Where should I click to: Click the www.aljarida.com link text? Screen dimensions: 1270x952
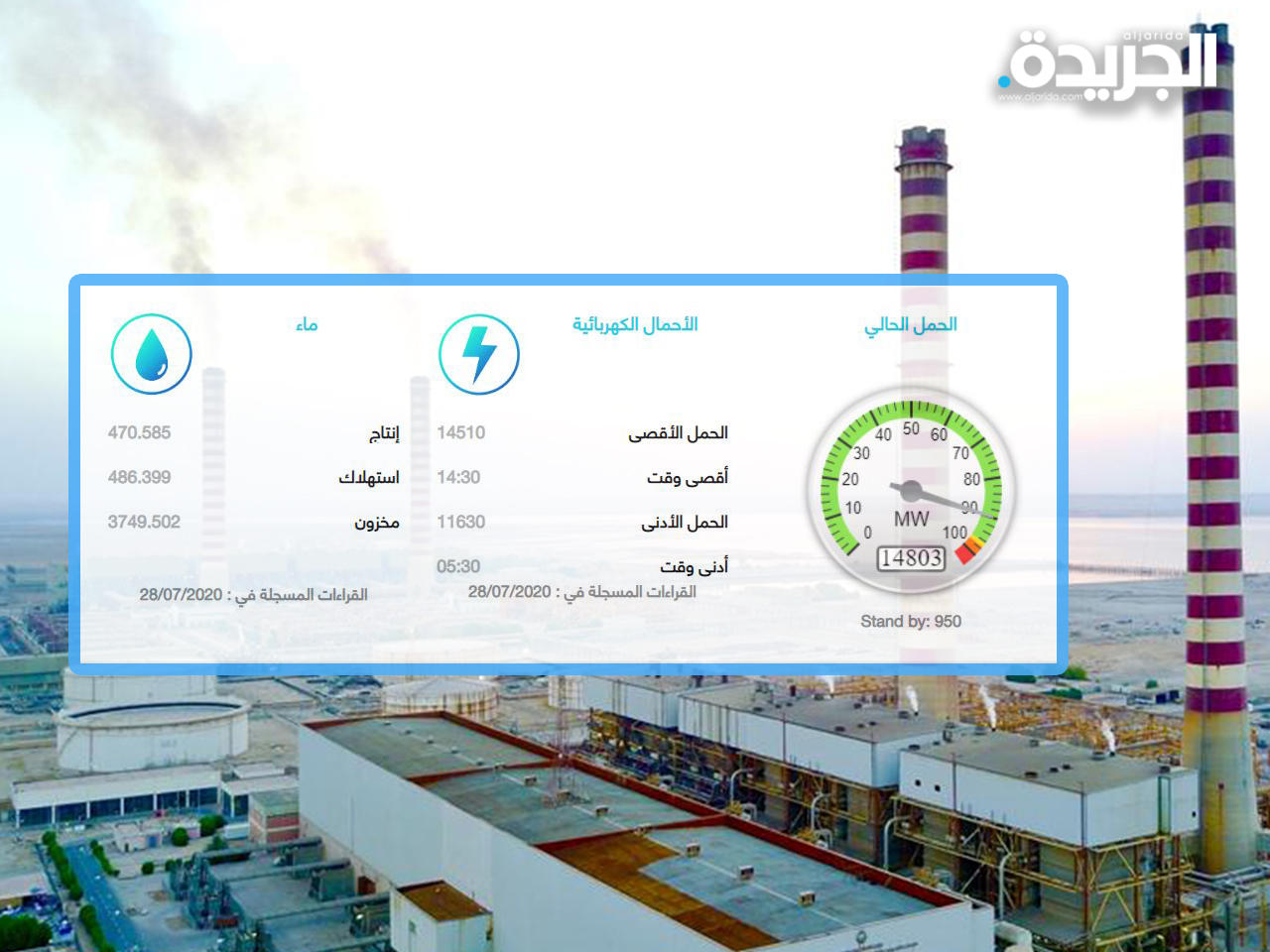click(x=1040, y=97)
